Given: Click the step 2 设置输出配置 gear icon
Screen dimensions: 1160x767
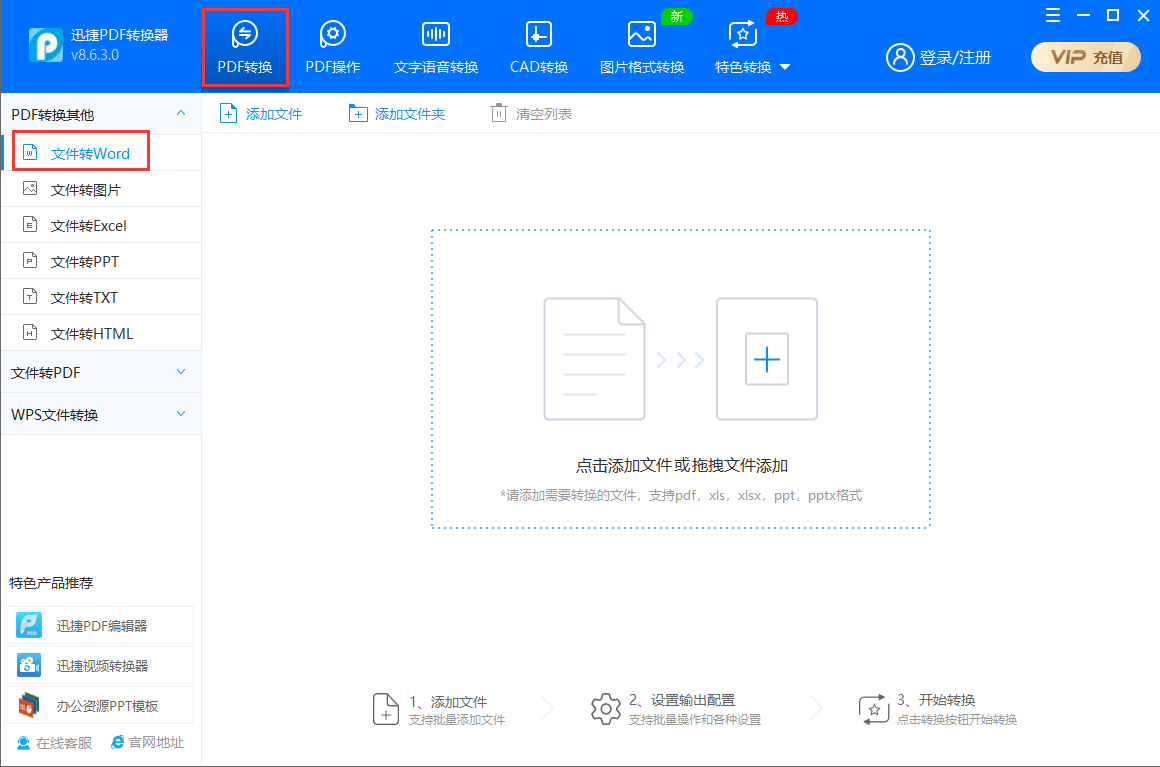Looking at the screenshot, I should pyautogui.click(x=605, y=709).
